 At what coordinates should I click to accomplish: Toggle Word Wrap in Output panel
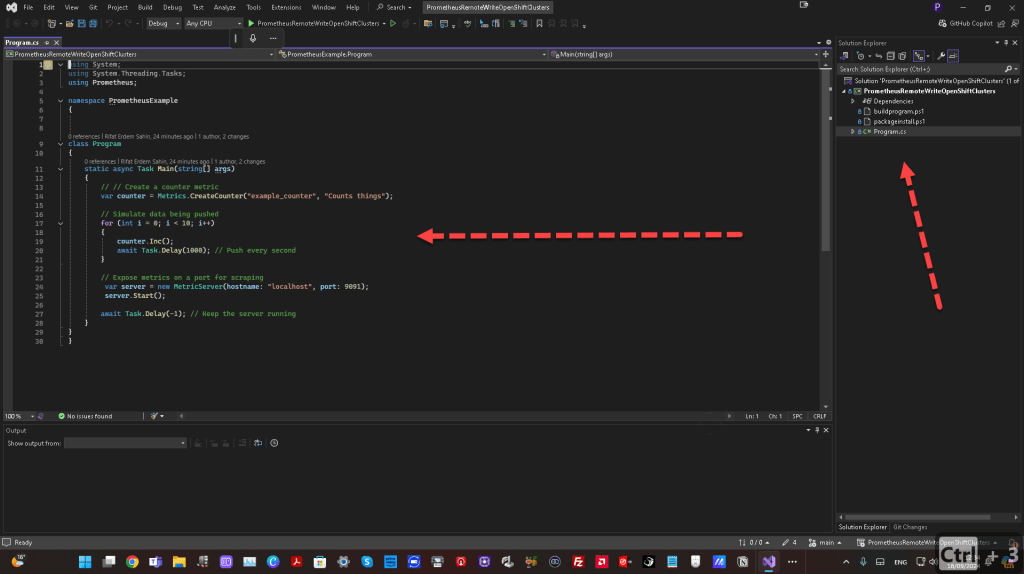(x=258, y=443)
